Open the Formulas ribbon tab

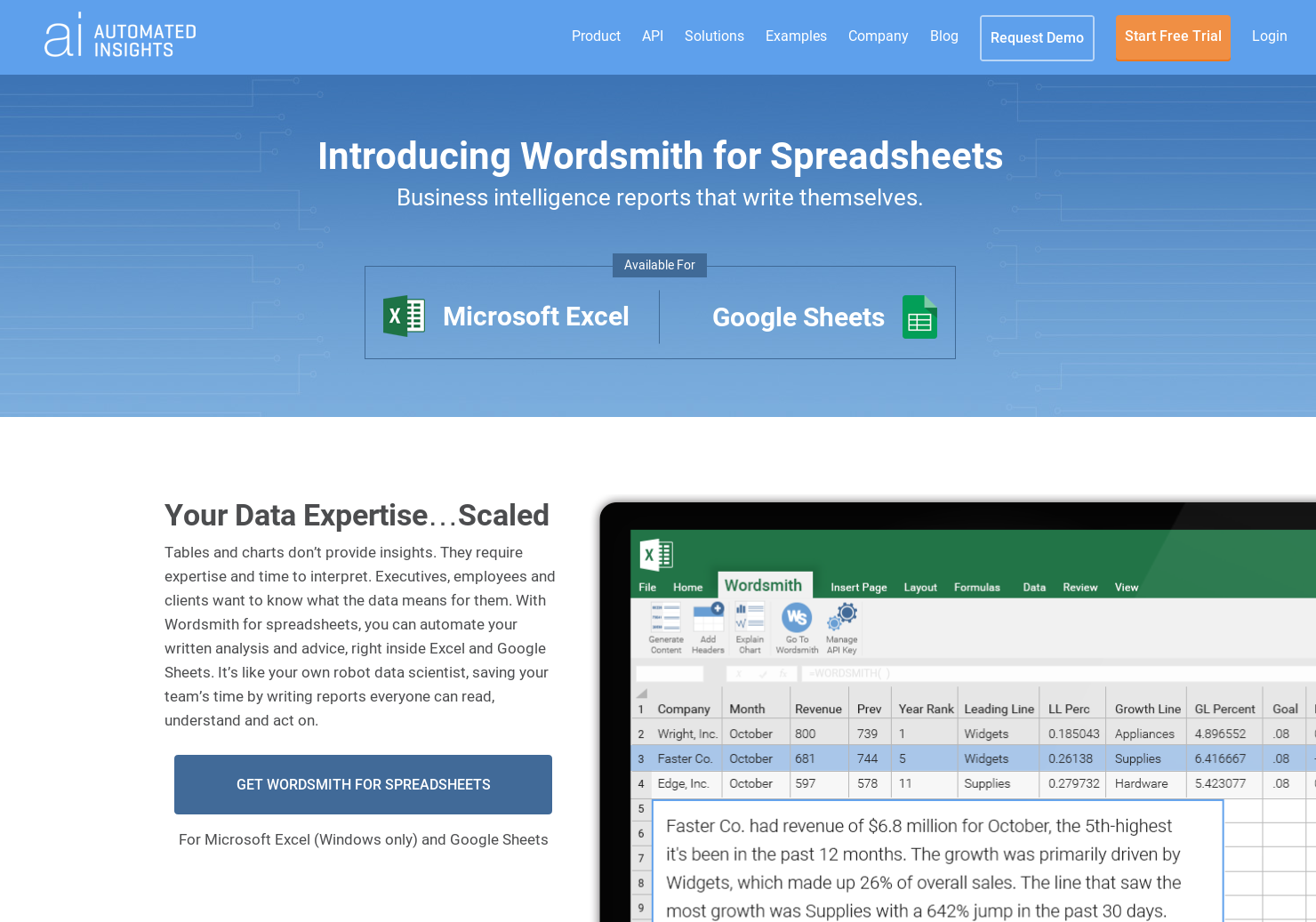pos(976,587)
